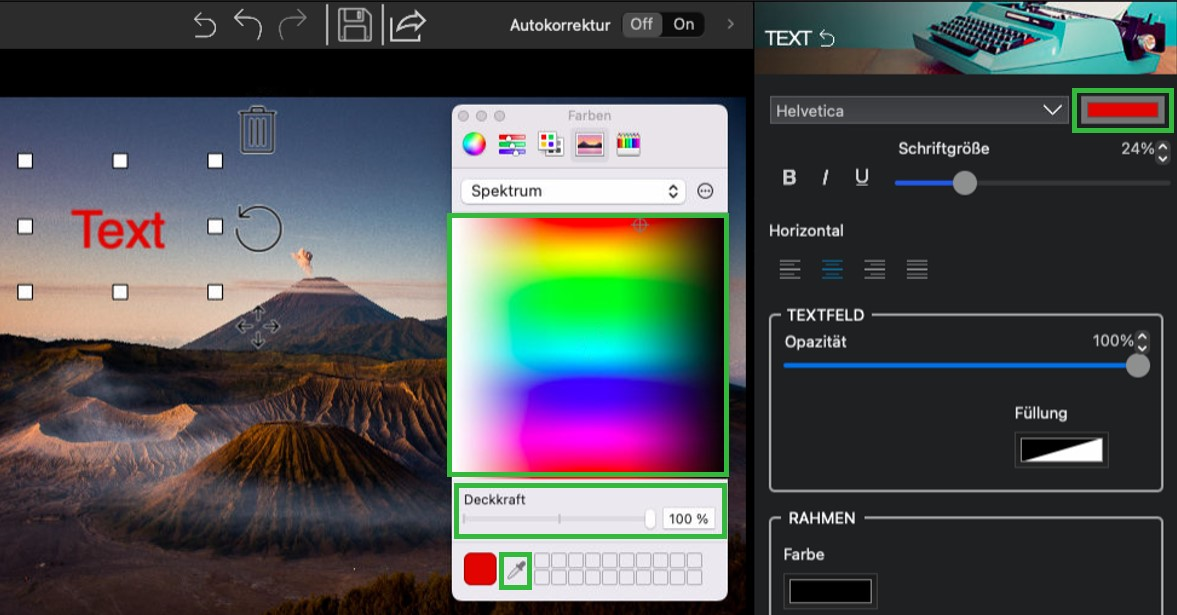Toggle underline U formatting
This screenshot has height=615, width=1177.
(x=862, y=177)
